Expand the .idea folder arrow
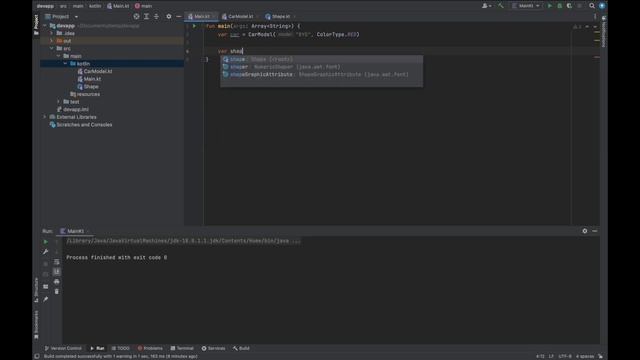640x360 pixels. 51,33
